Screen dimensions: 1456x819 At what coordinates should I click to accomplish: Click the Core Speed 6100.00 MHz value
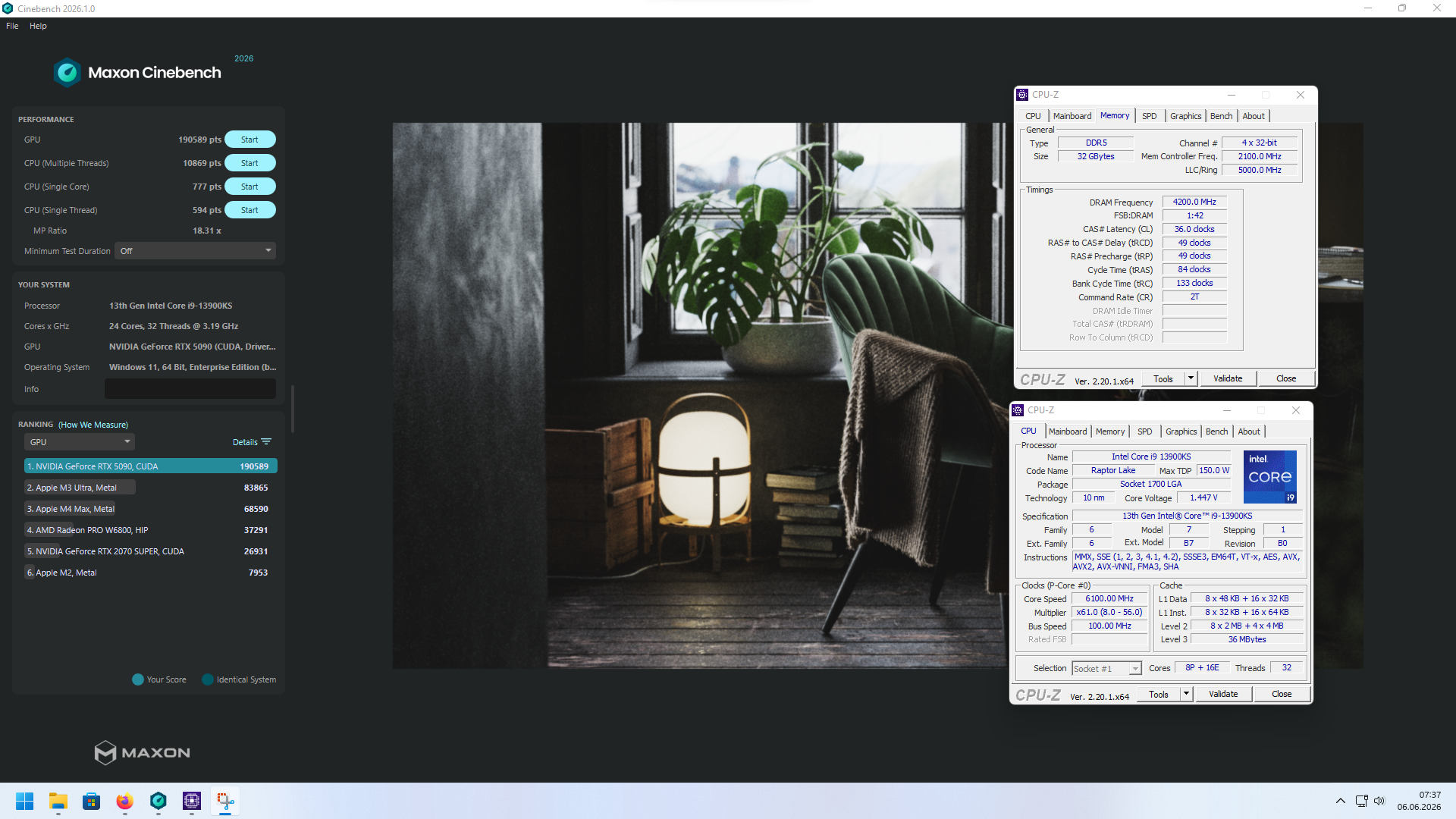[x=1109, y=599]
